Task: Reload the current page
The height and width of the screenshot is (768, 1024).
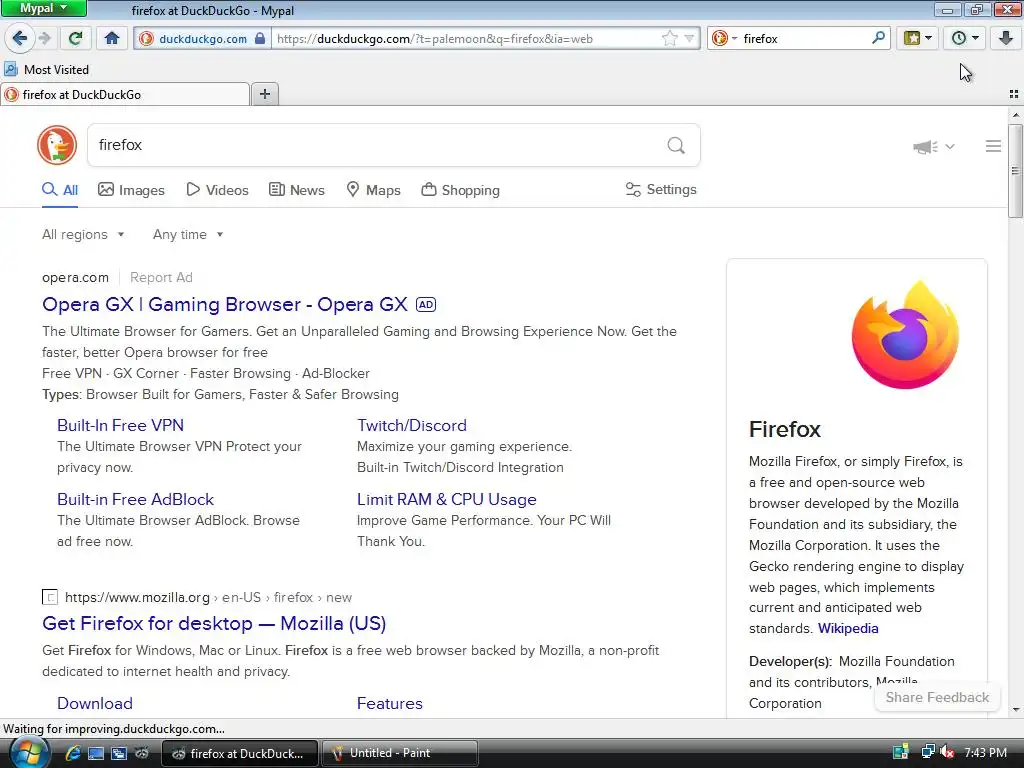Action: (x=75, y=38)
